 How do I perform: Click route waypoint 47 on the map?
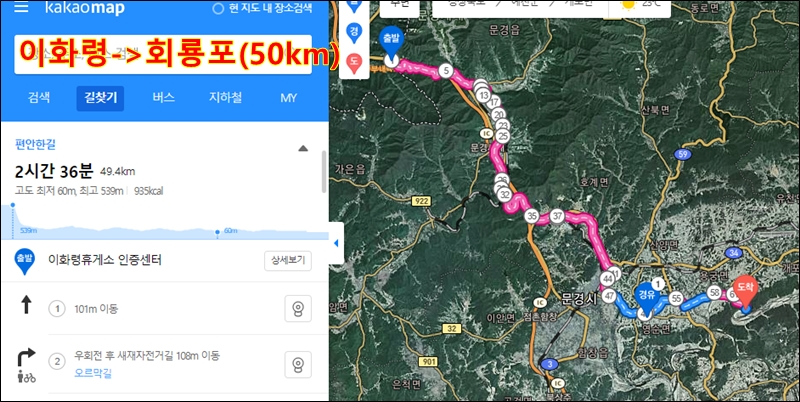(609, 296)
